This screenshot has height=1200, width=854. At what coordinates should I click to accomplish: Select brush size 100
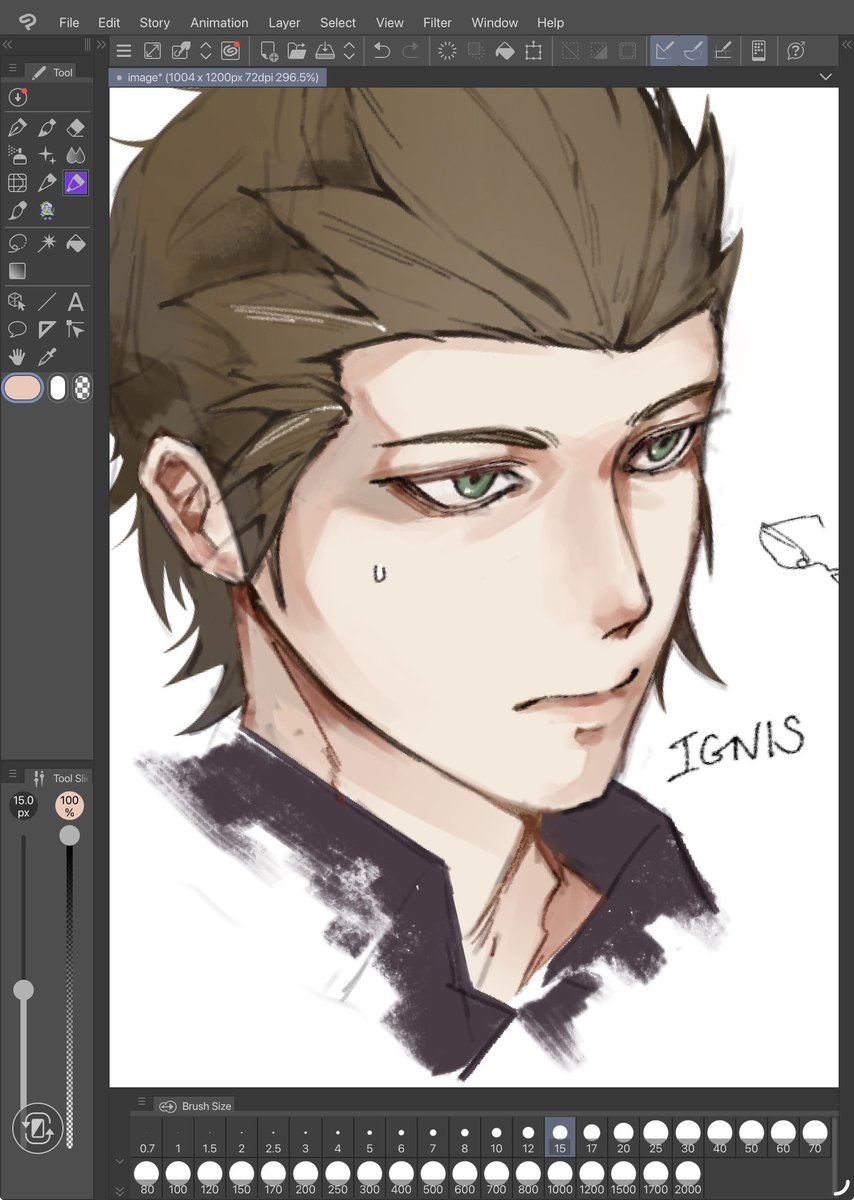point(178,1178)
